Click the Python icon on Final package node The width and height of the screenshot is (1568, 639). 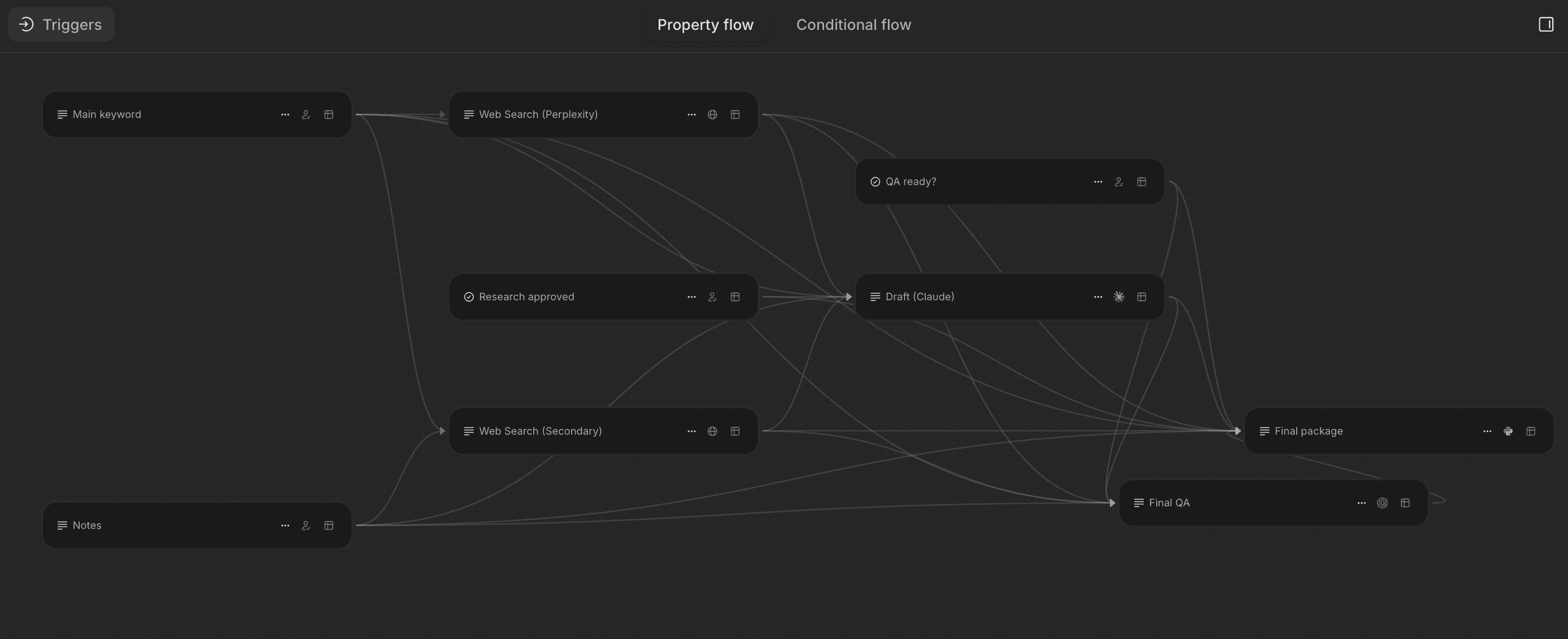coord(1508,430)
